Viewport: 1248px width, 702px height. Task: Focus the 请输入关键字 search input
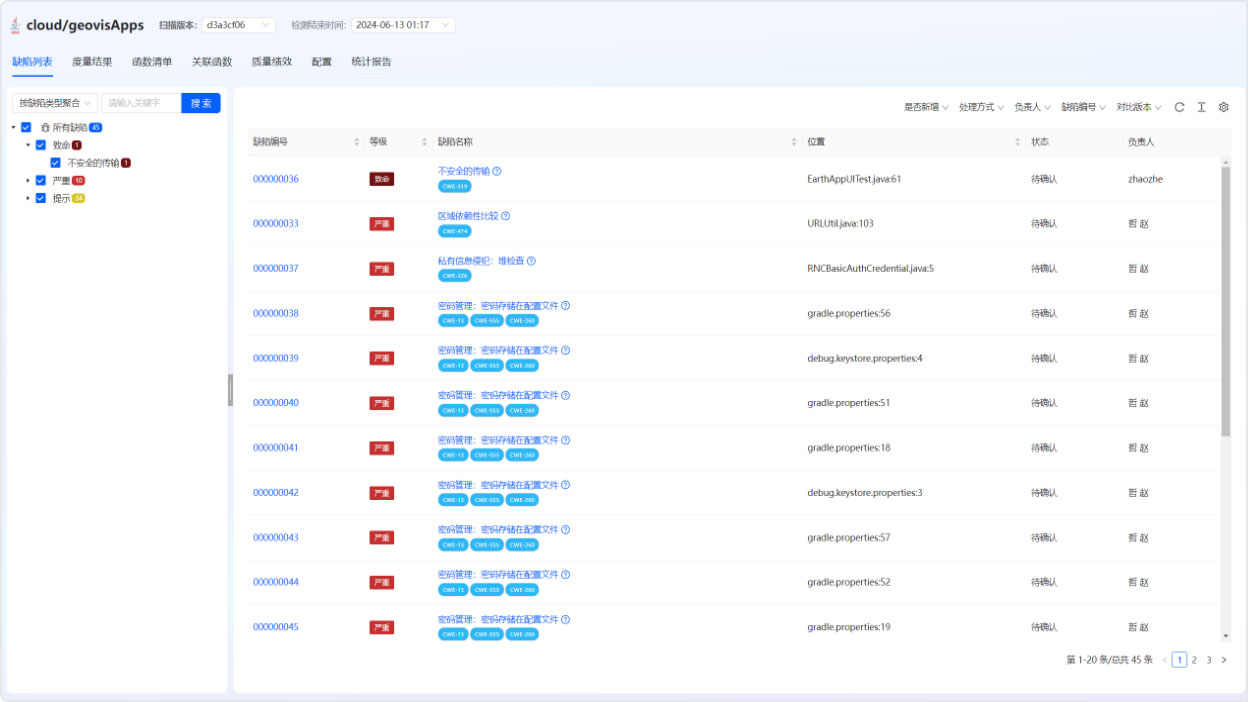[141, 103]
